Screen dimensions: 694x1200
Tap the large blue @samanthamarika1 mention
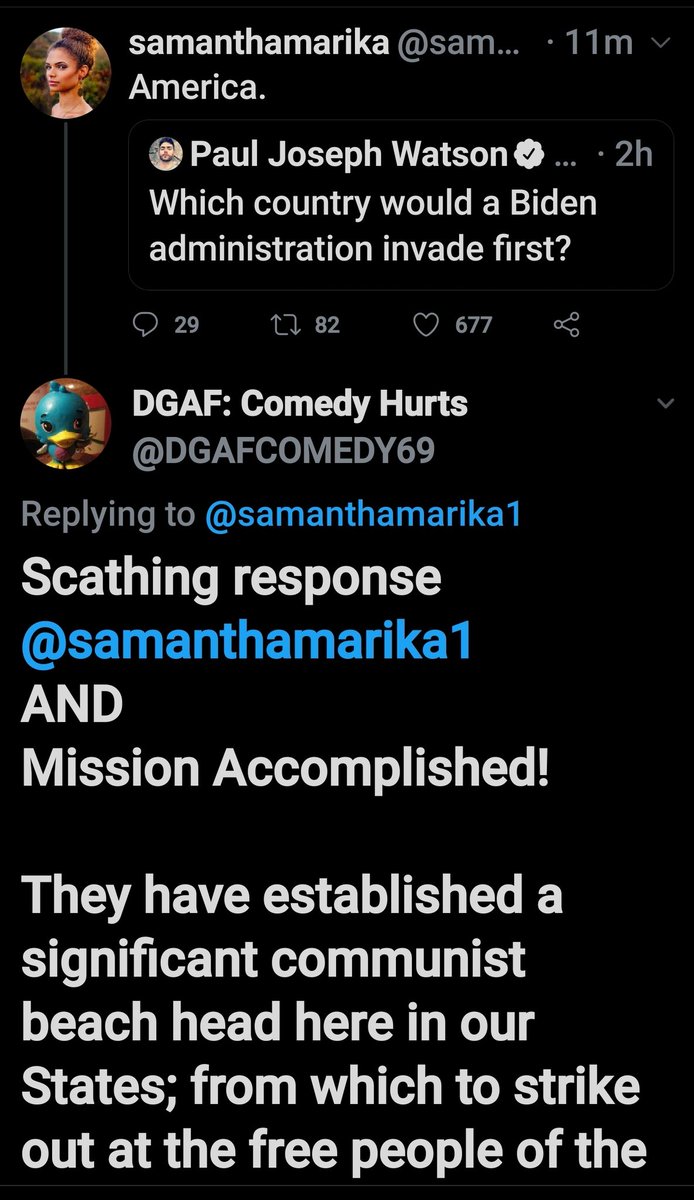[x=246, y=641]
